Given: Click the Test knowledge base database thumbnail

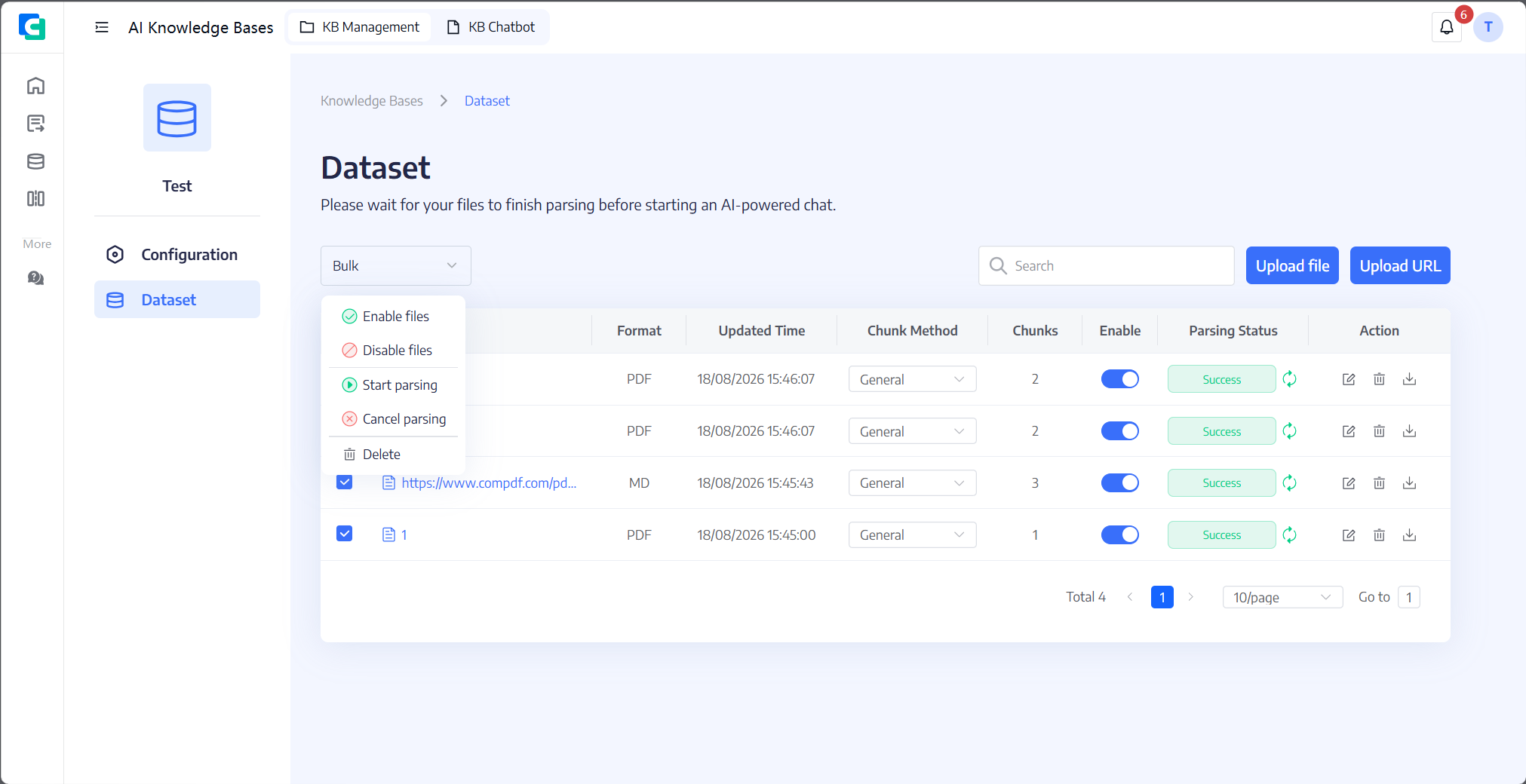Looking at the screenshot, I should 177,118.
